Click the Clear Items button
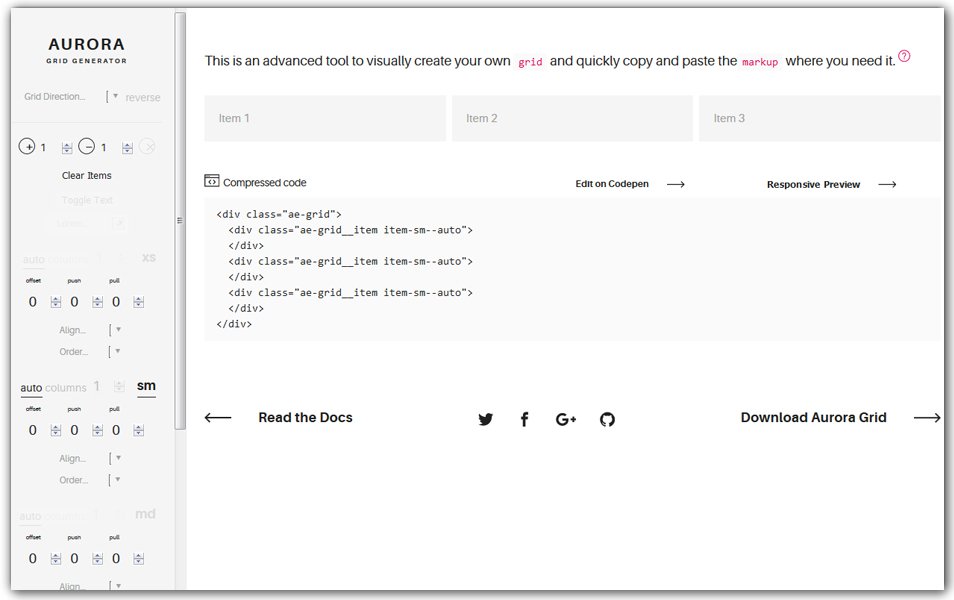This screenshot has width=954, height=600. (87, 175)
